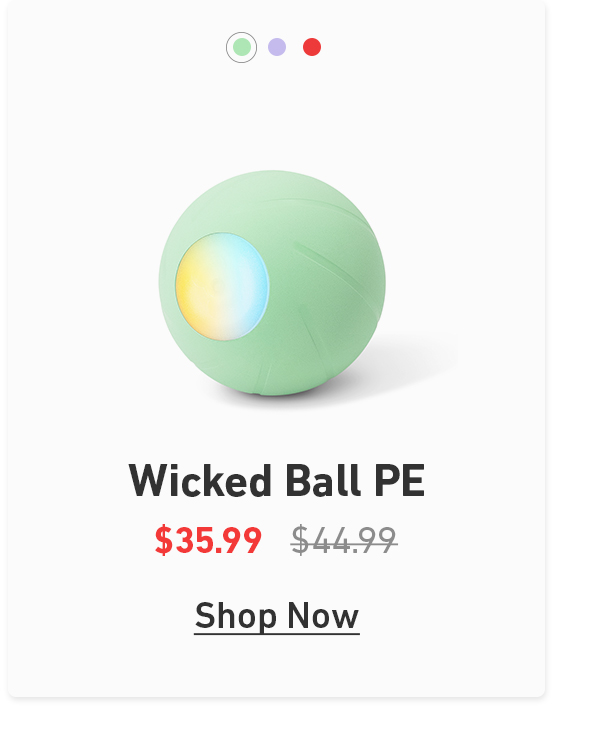Click the yellow-blue gradient lens on the ball
600x752 pixels.
[x=222, y=286]
